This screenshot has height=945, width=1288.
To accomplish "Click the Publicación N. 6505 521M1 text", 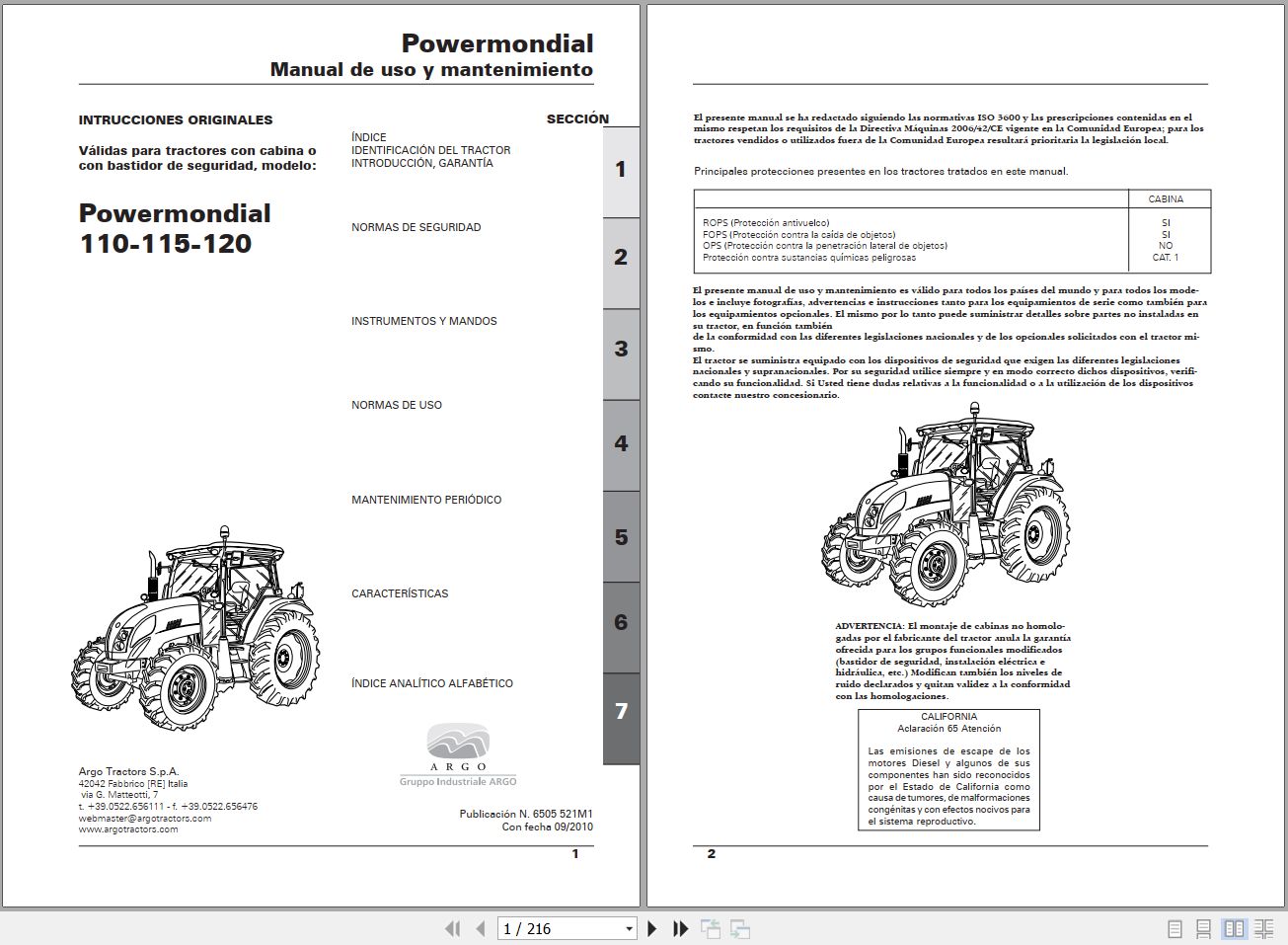I will (x=526, y=814).
